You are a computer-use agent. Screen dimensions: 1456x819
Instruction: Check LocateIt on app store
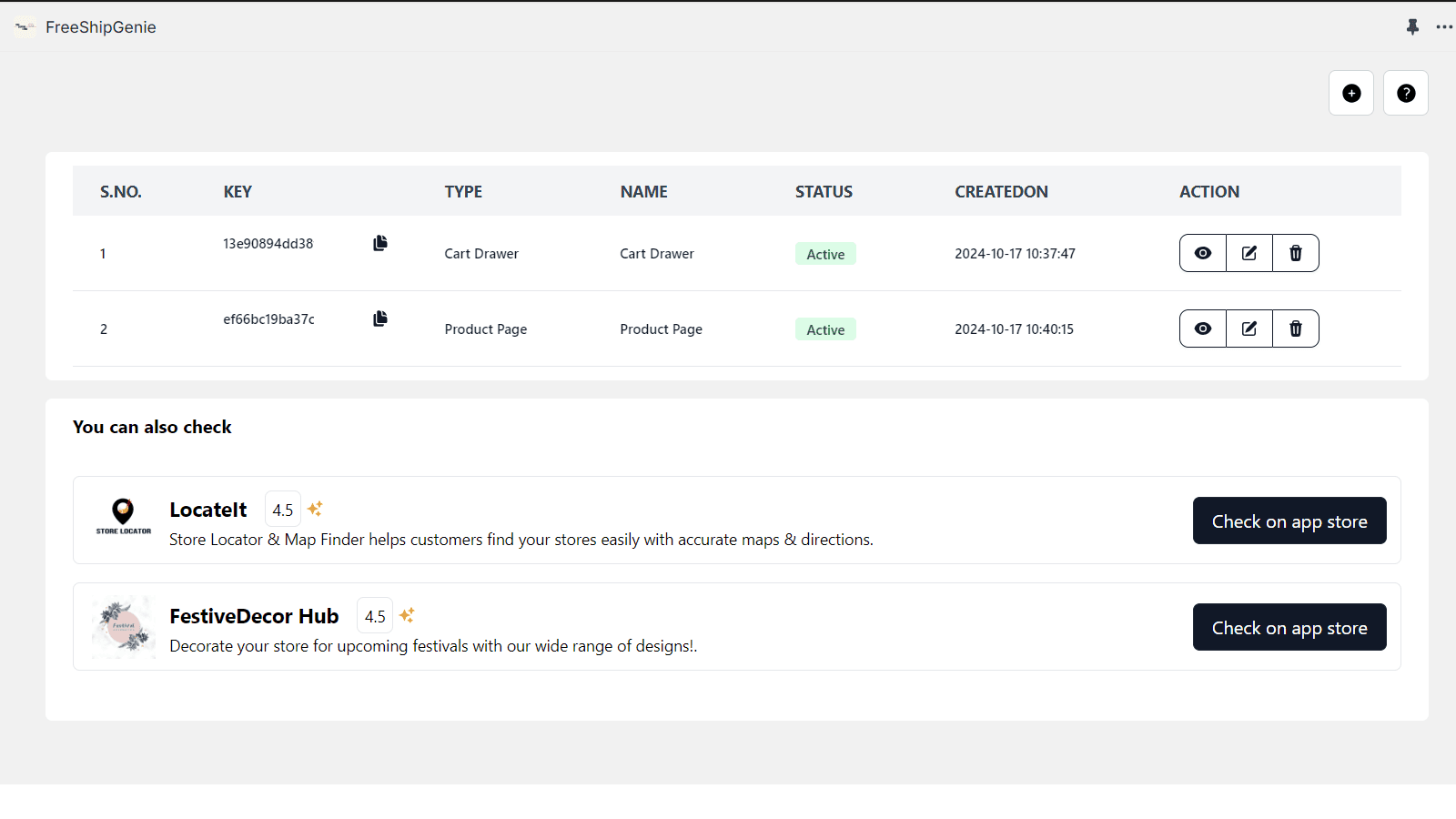[1289, 521]
